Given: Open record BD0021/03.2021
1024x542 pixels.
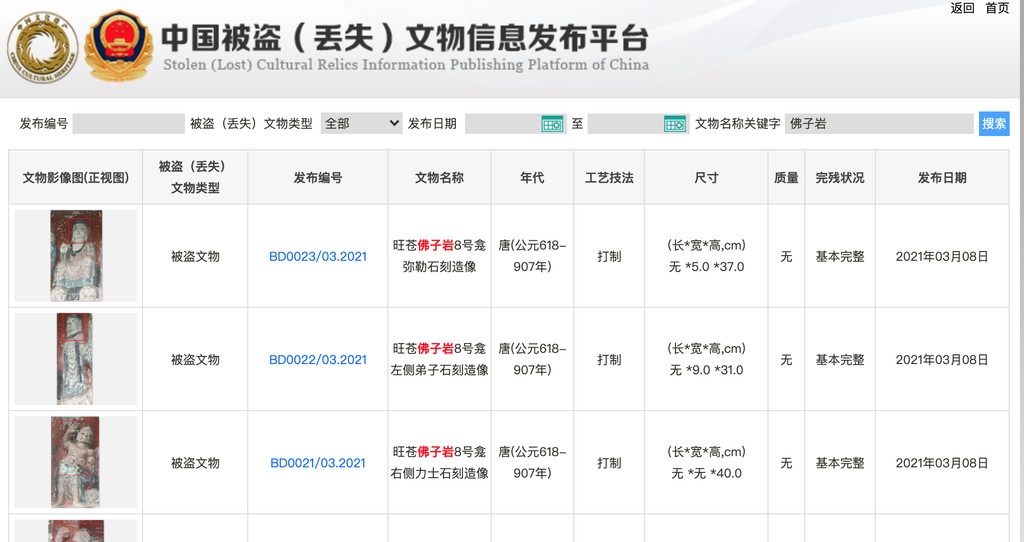Looking at the screenshot, I should (x=318, y=463).
